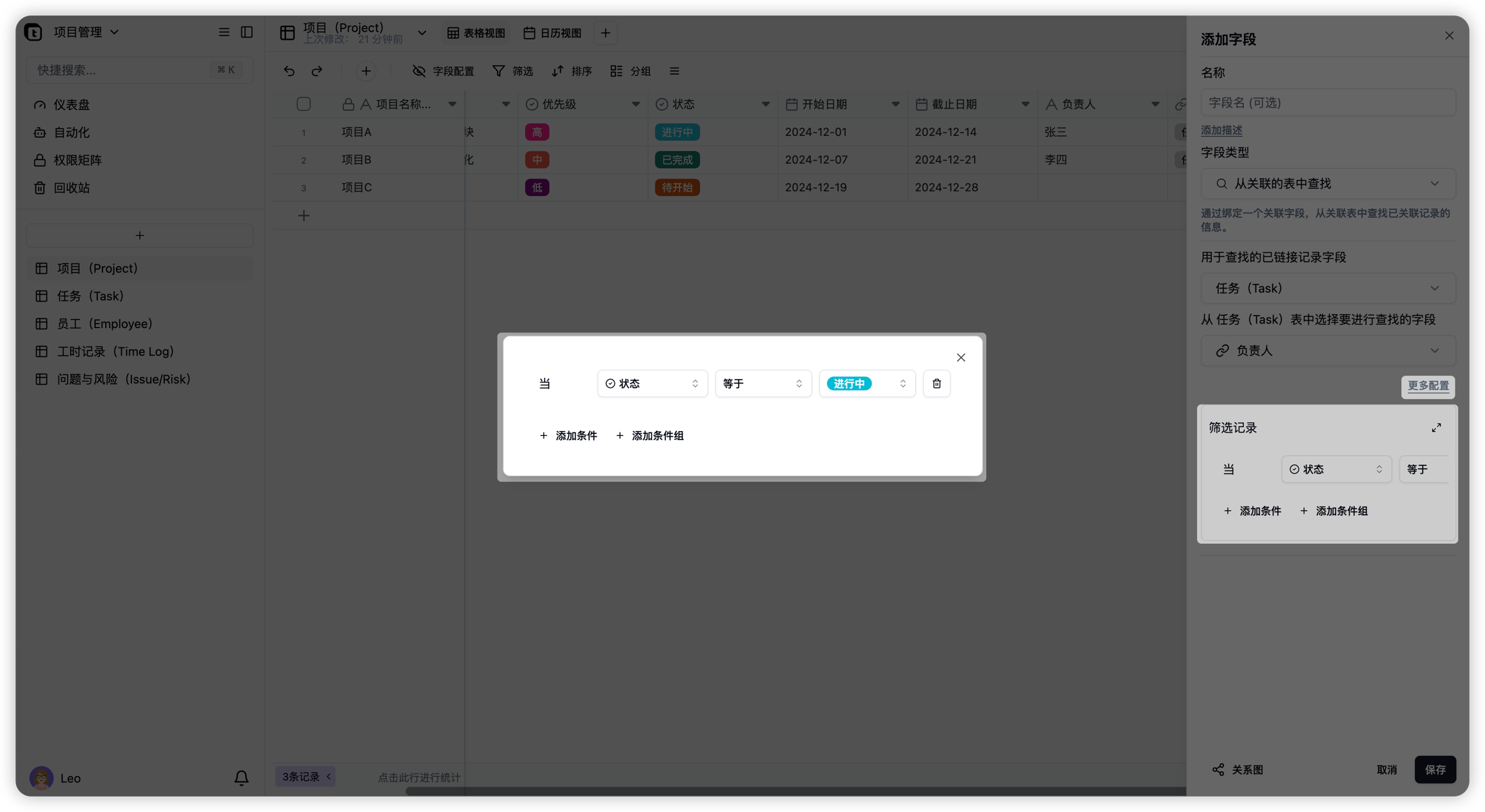Expand the 字段类型 从关联的表中查找 dropdown

tap(1328, 184)
